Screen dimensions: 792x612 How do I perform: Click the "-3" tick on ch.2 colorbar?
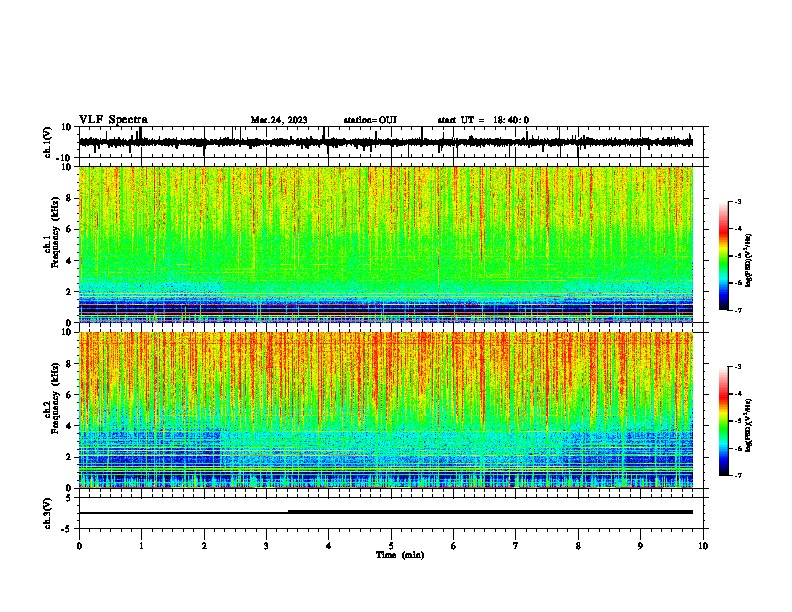pos(738,367)
